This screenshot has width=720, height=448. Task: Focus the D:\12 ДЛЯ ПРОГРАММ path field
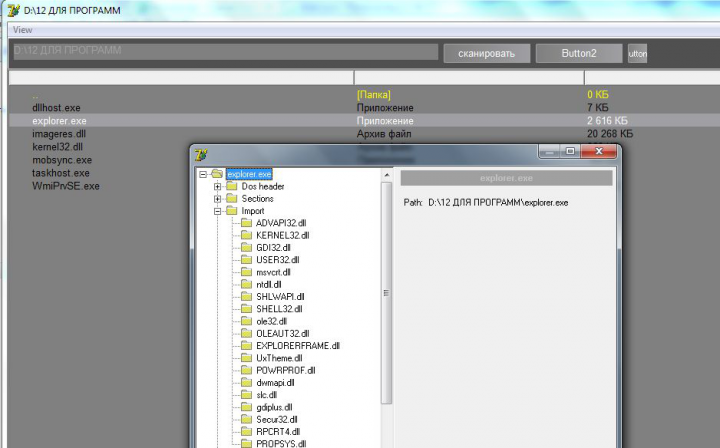click(x=224, y=51)
